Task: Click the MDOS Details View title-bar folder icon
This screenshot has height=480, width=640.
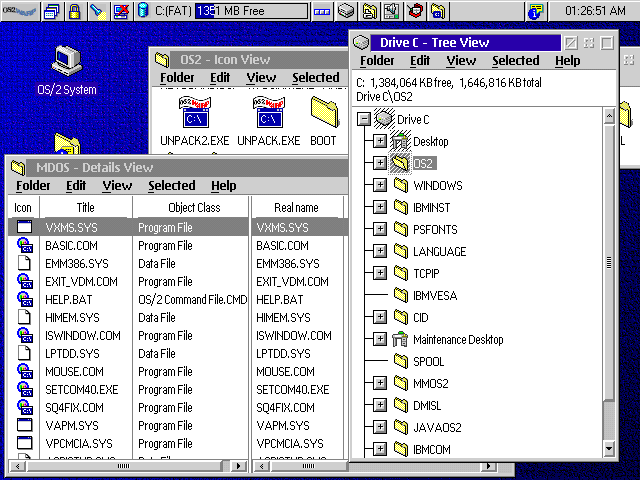Action: (x=18, y=167)
